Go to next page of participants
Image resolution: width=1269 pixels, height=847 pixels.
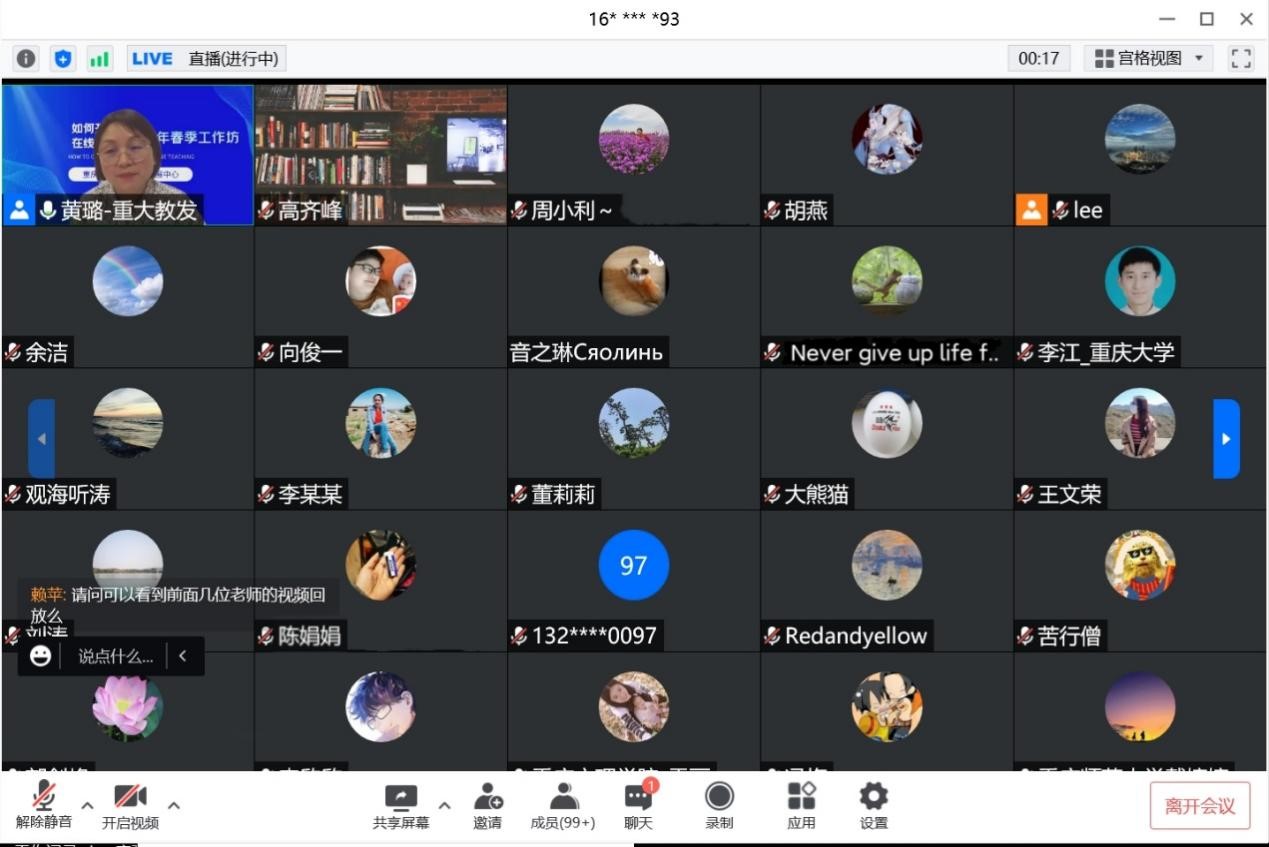(x=1226, y=439)
